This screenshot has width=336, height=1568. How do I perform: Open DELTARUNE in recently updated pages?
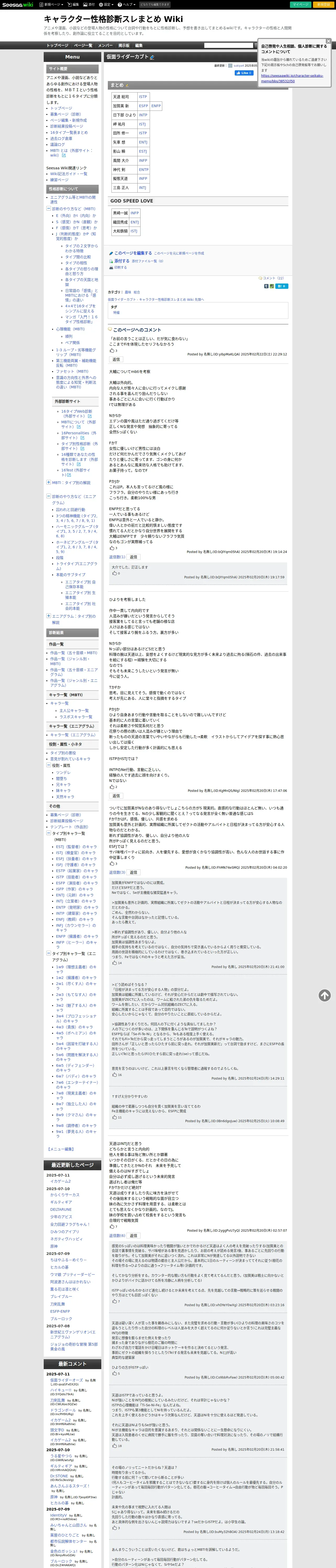[x=61, y=1209]
